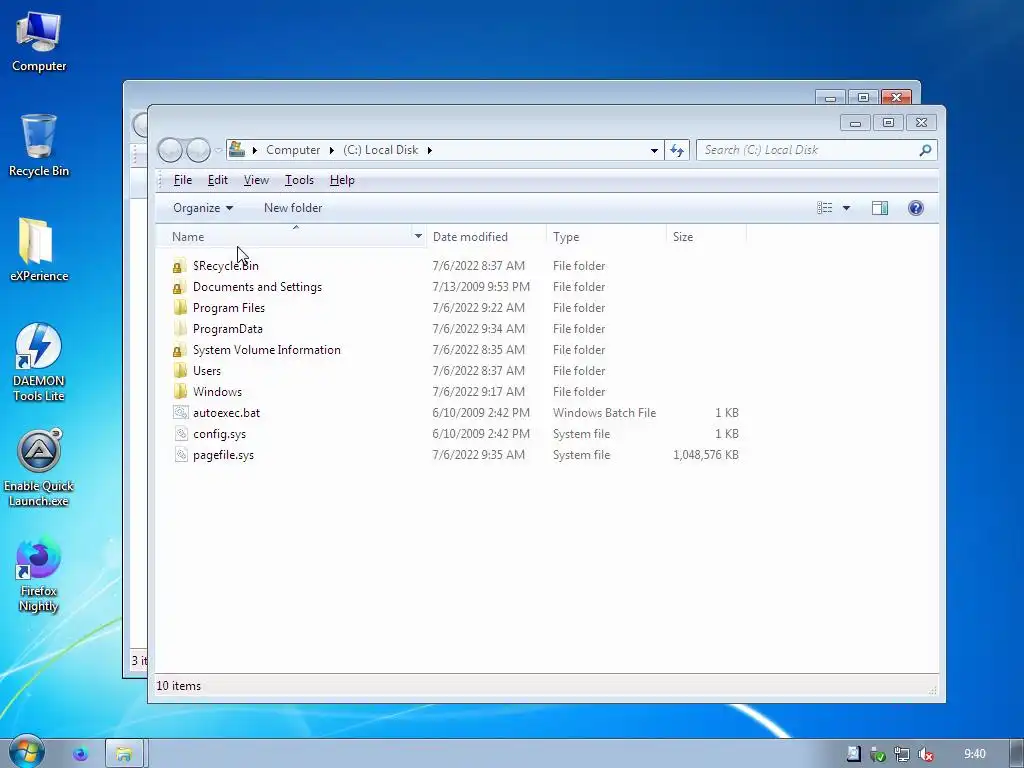
Task: Open the Explorer Get help icon
Action: pyautogui.click(x=916, y=208)
